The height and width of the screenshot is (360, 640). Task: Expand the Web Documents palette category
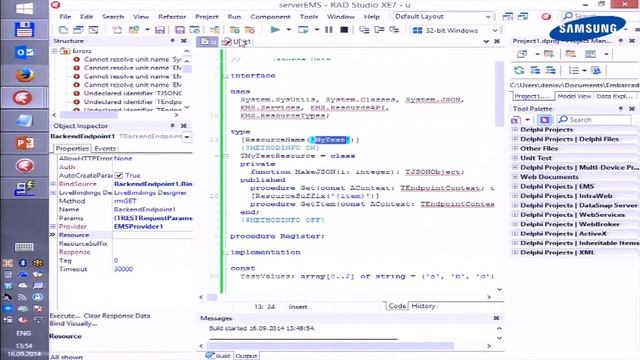click(515, 177)
